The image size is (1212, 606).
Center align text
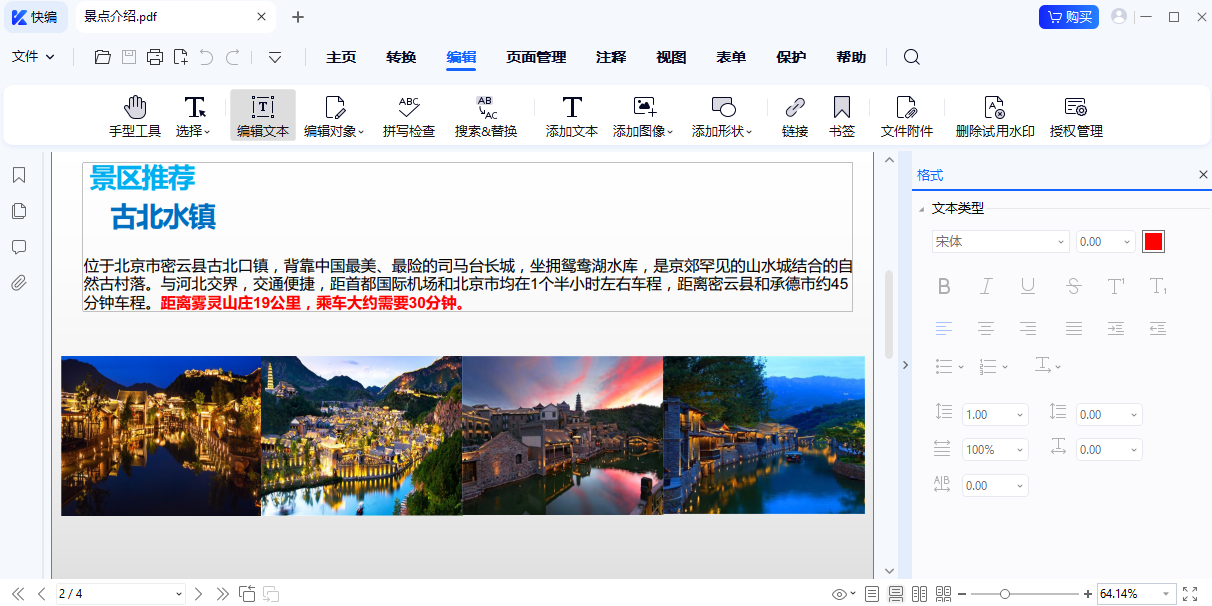986,328
